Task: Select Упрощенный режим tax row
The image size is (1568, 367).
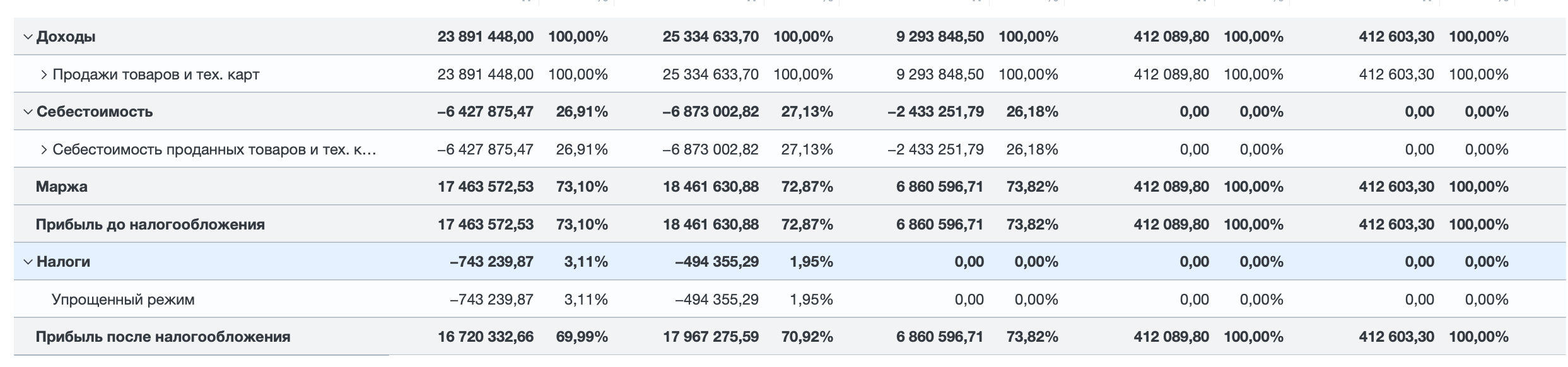Action: tap(790, 299)
